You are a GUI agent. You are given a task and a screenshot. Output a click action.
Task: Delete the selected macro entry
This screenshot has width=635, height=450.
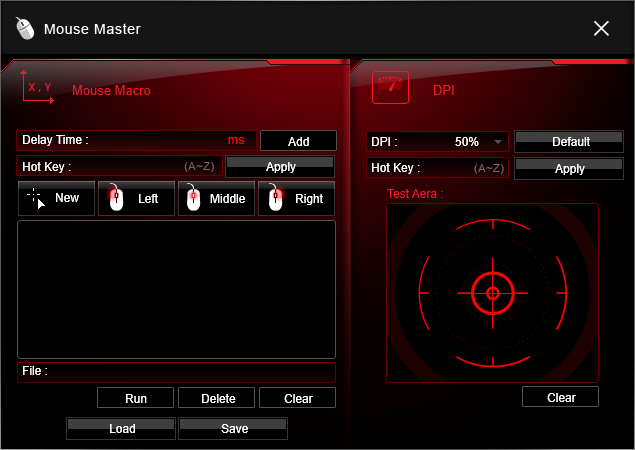pos(217,398)
